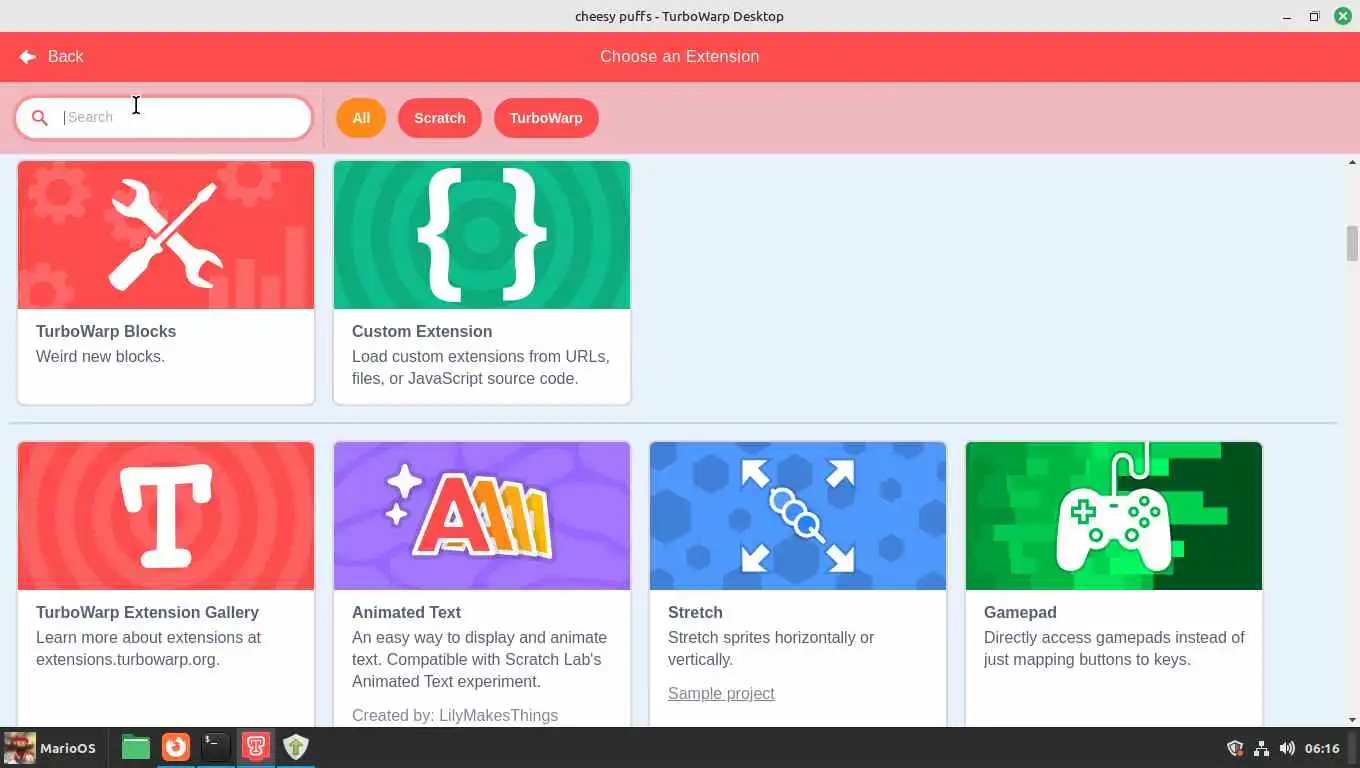Screen dimensions: 1360x768
Task: Click 'Created by: LilyMakesThings' text
Action: (455, 715)
